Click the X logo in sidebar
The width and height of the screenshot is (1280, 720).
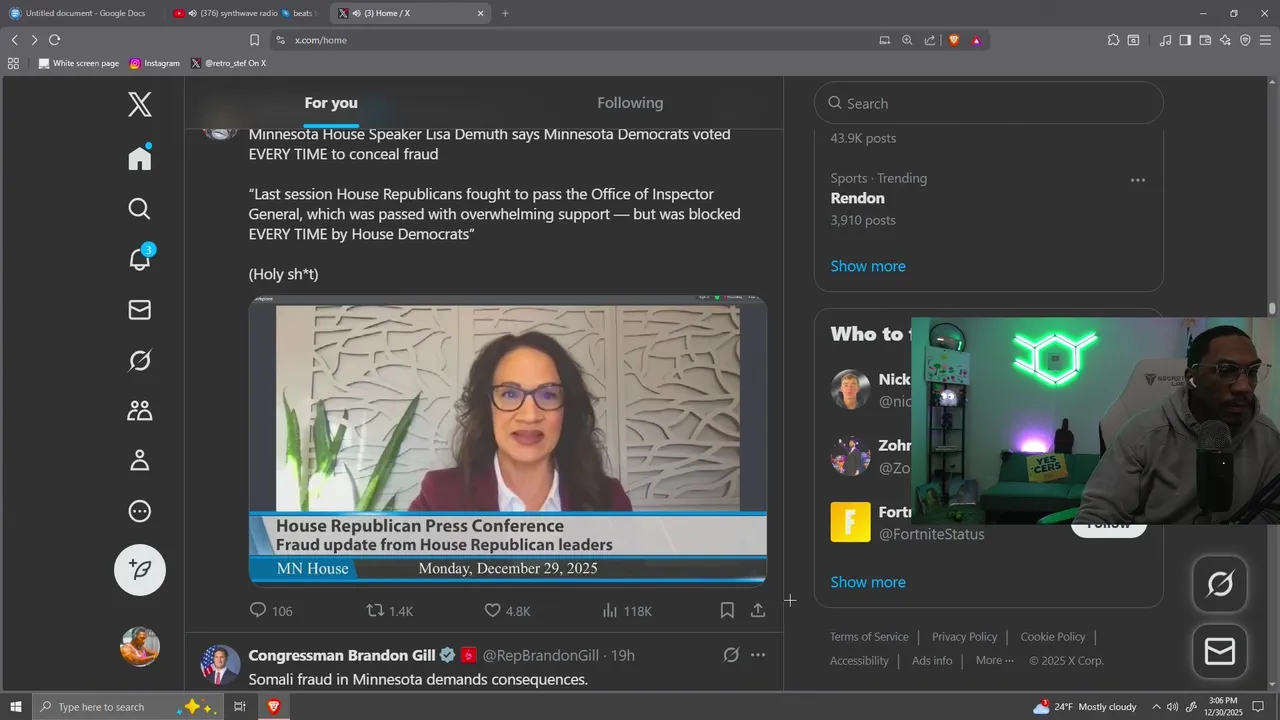[x=140, y=104]
